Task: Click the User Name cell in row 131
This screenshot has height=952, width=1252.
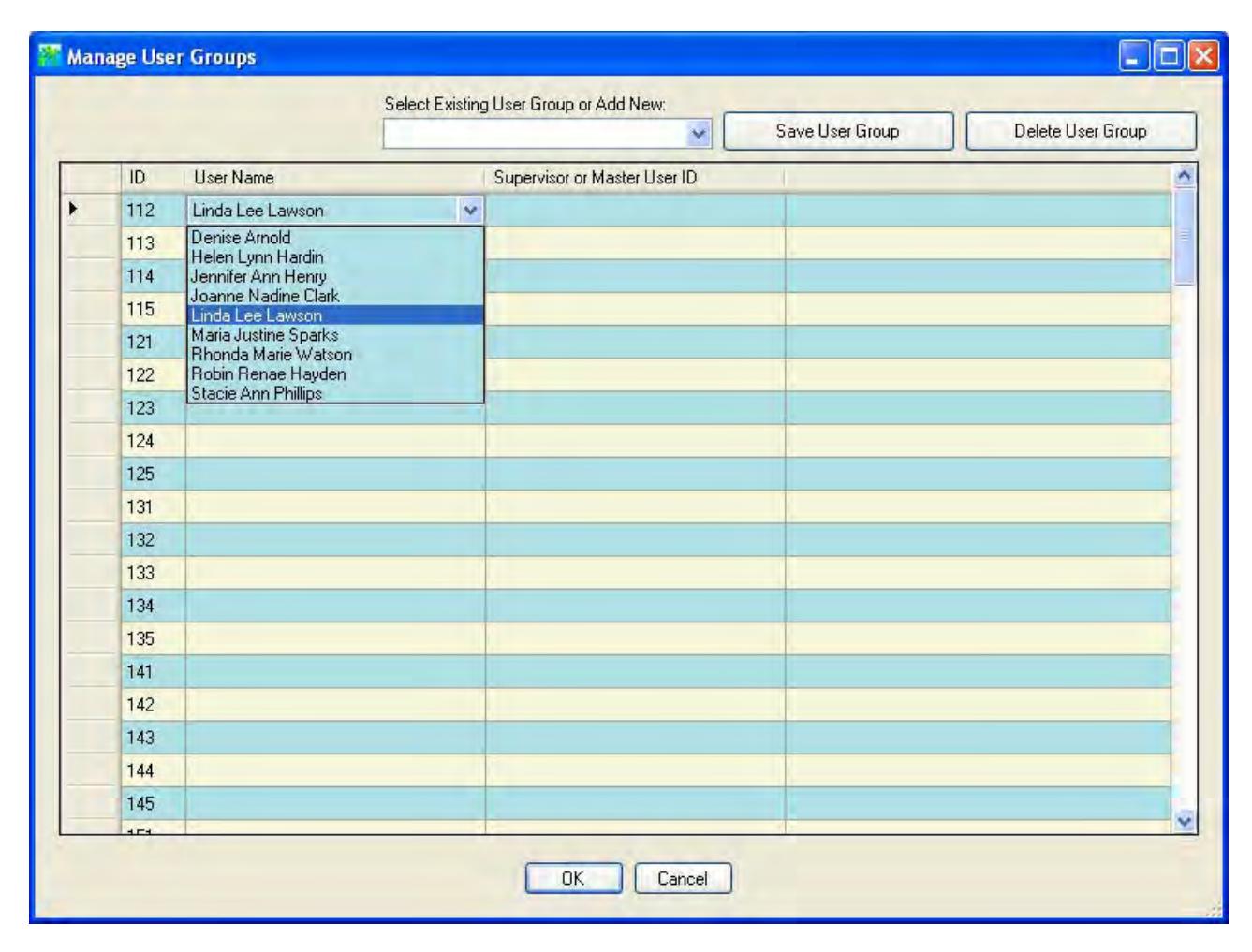Action: 335,506
